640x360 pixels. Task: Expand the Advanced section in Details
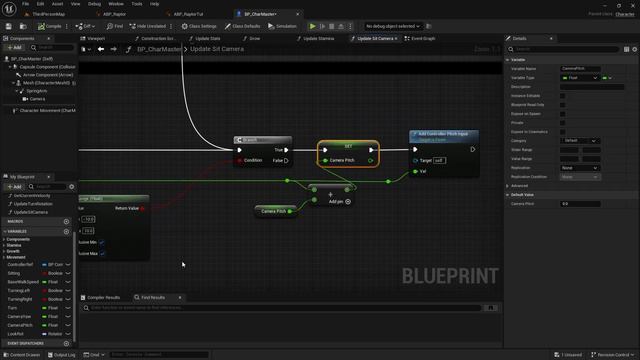tap(507, 186)
